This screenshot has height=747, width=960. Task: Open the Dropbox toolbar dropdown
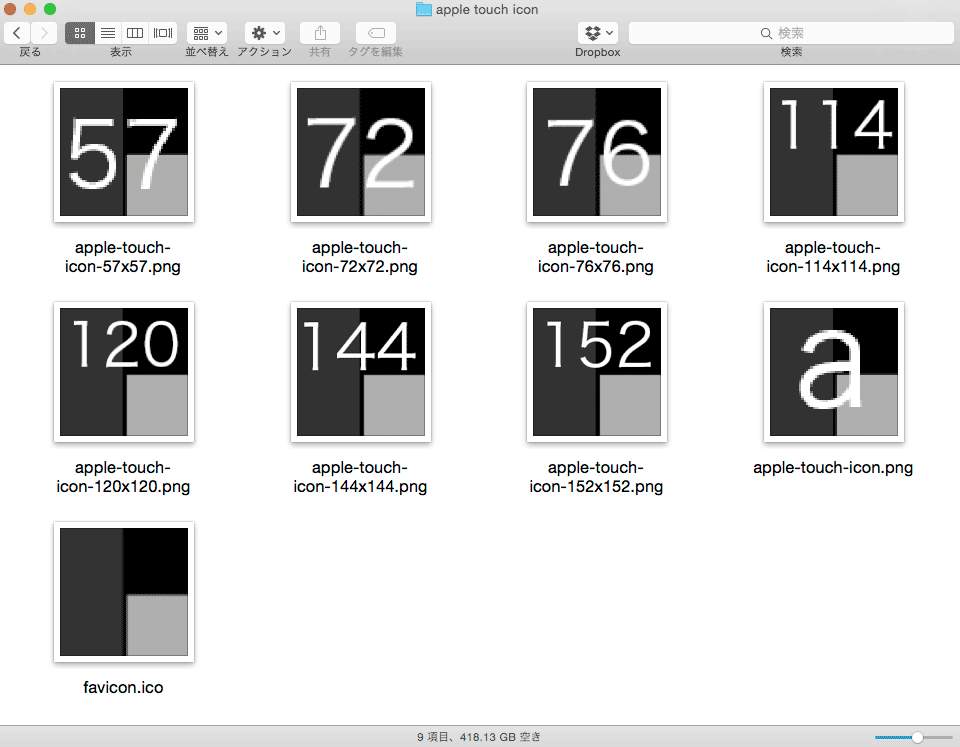(598, 33)
